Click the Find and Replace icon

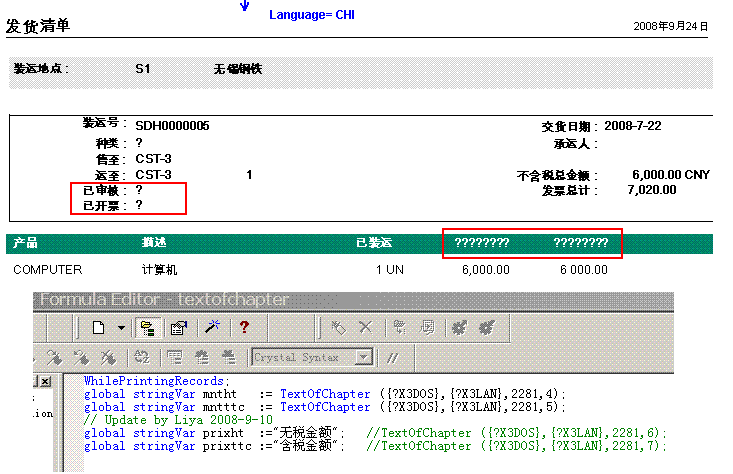click(141, 357)
